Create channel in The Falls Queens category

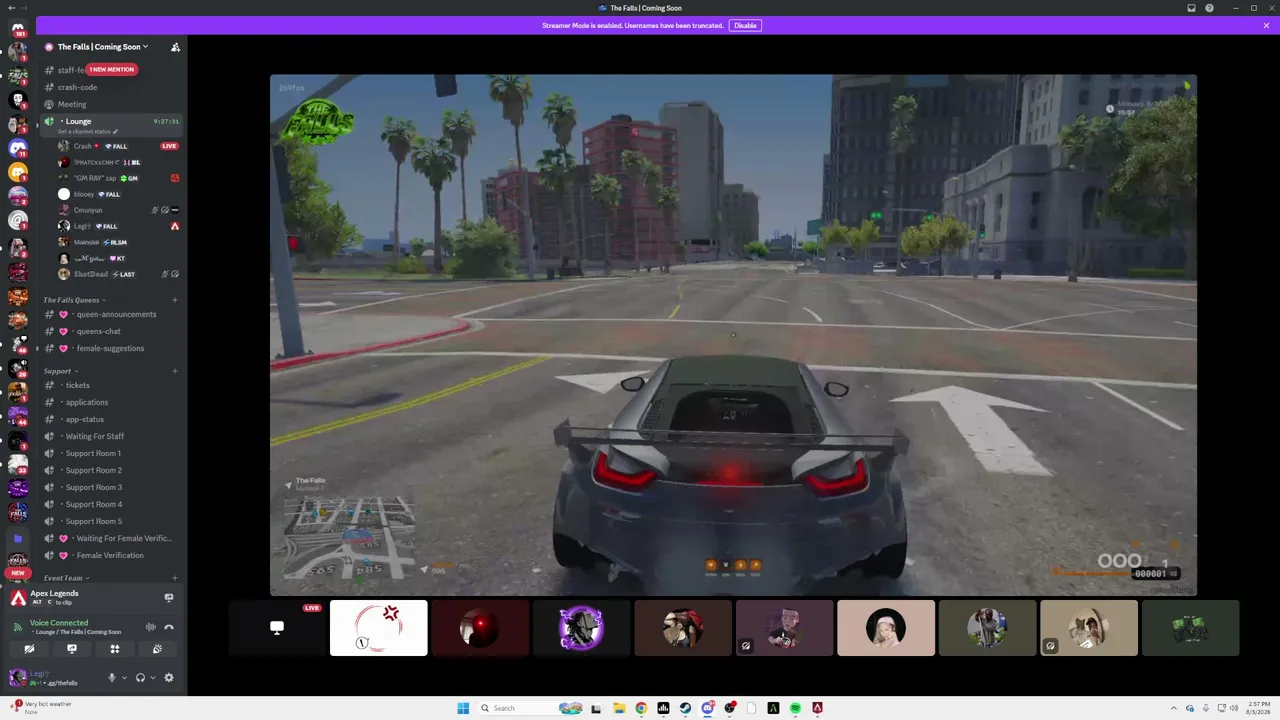click(175, 300)
